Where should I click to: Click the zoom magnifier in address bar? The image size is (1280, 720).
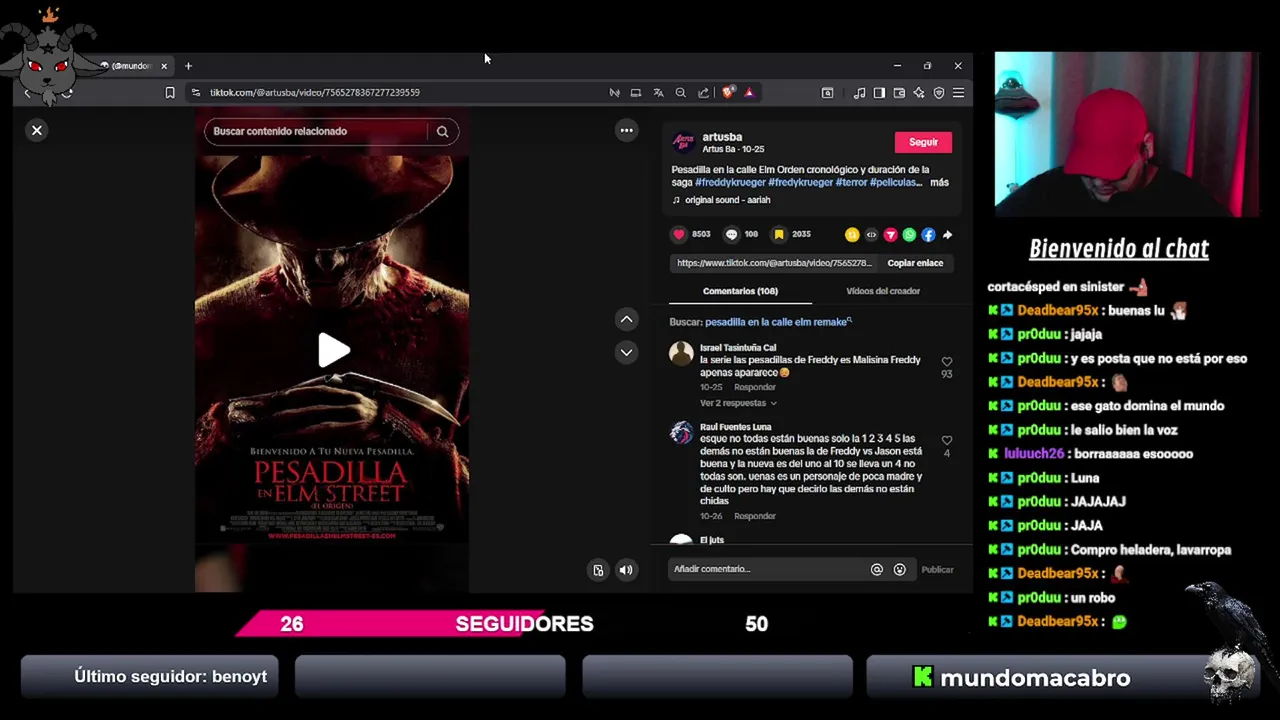click(680, 92)
